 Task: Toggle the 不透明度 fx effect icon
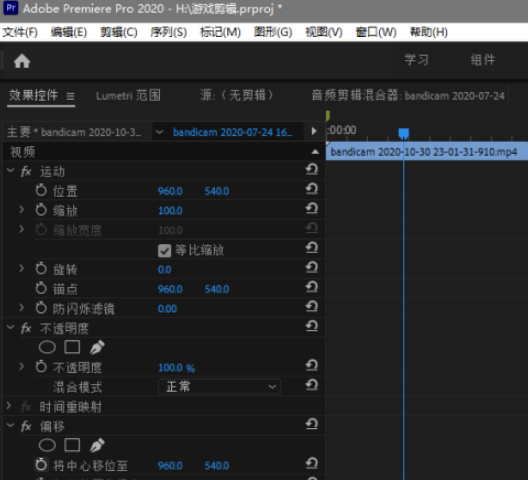coord(26,328)
